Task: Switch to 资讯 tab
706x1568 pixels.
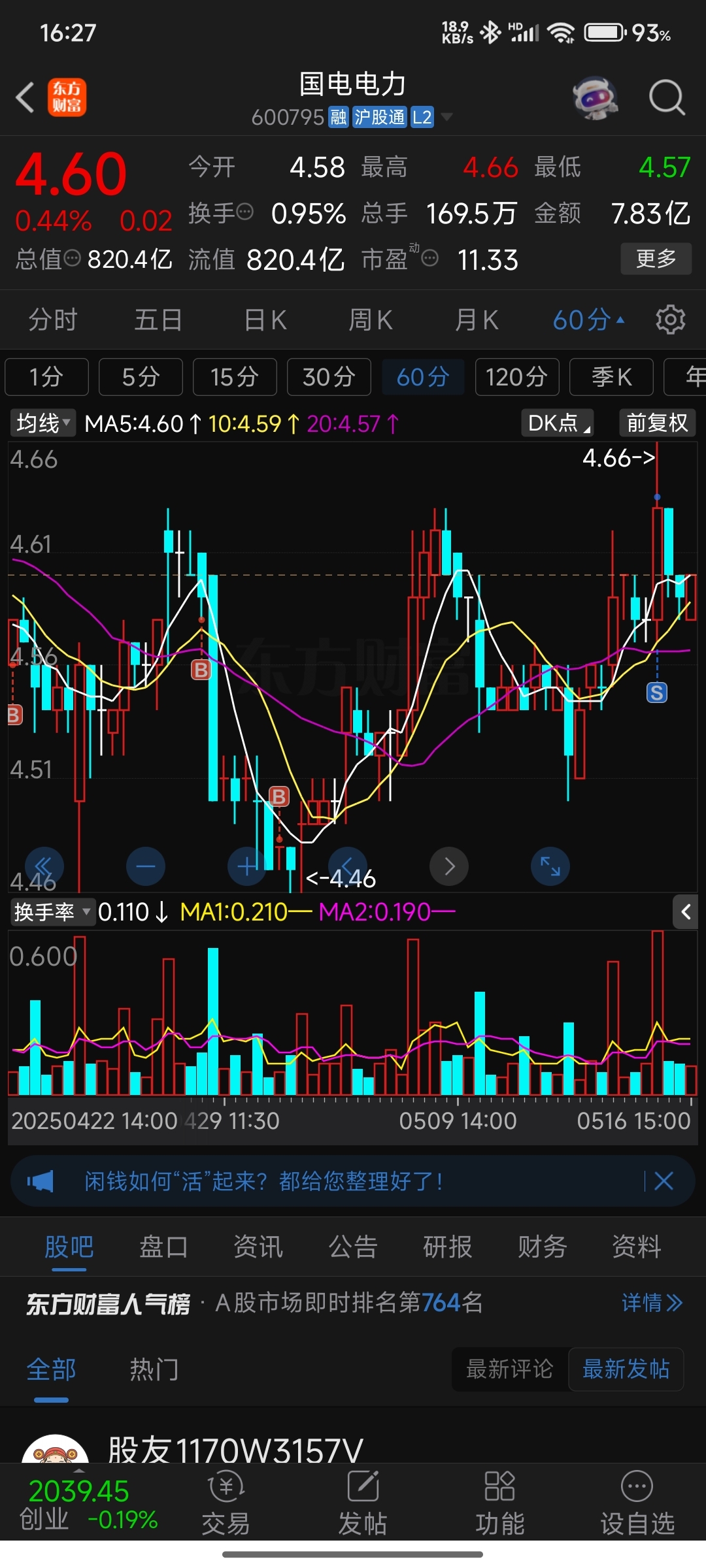Action: (x=258, y=1247)
